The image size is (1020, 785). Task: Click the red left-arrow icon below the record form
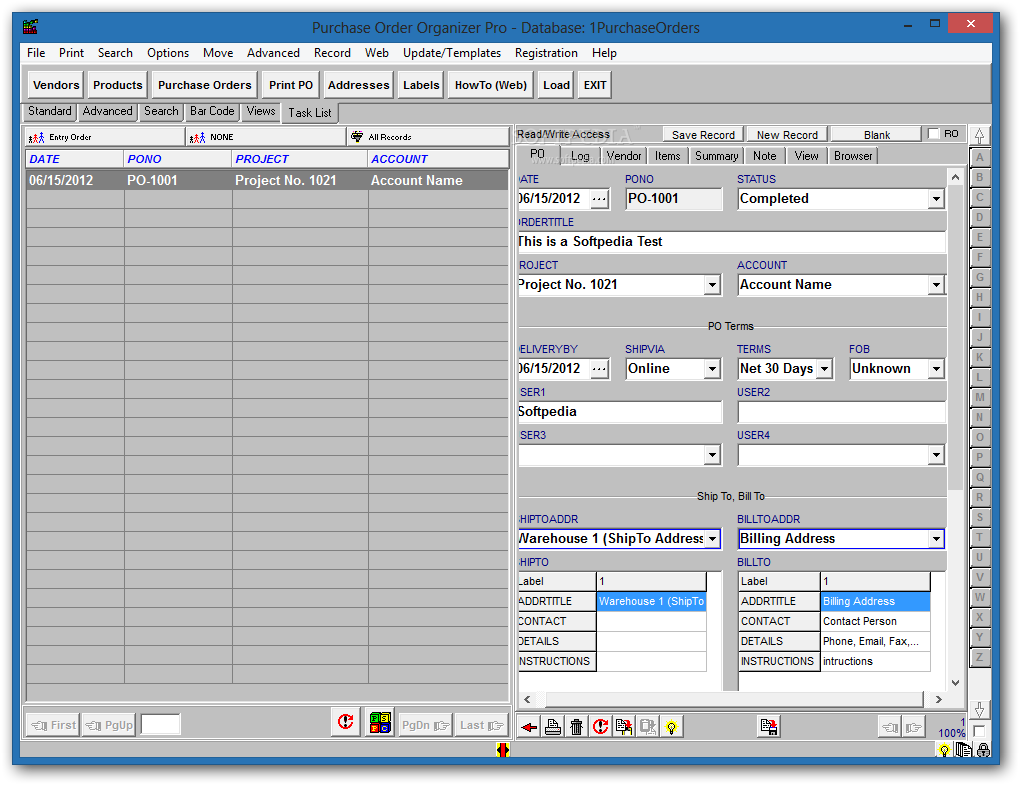529,727
